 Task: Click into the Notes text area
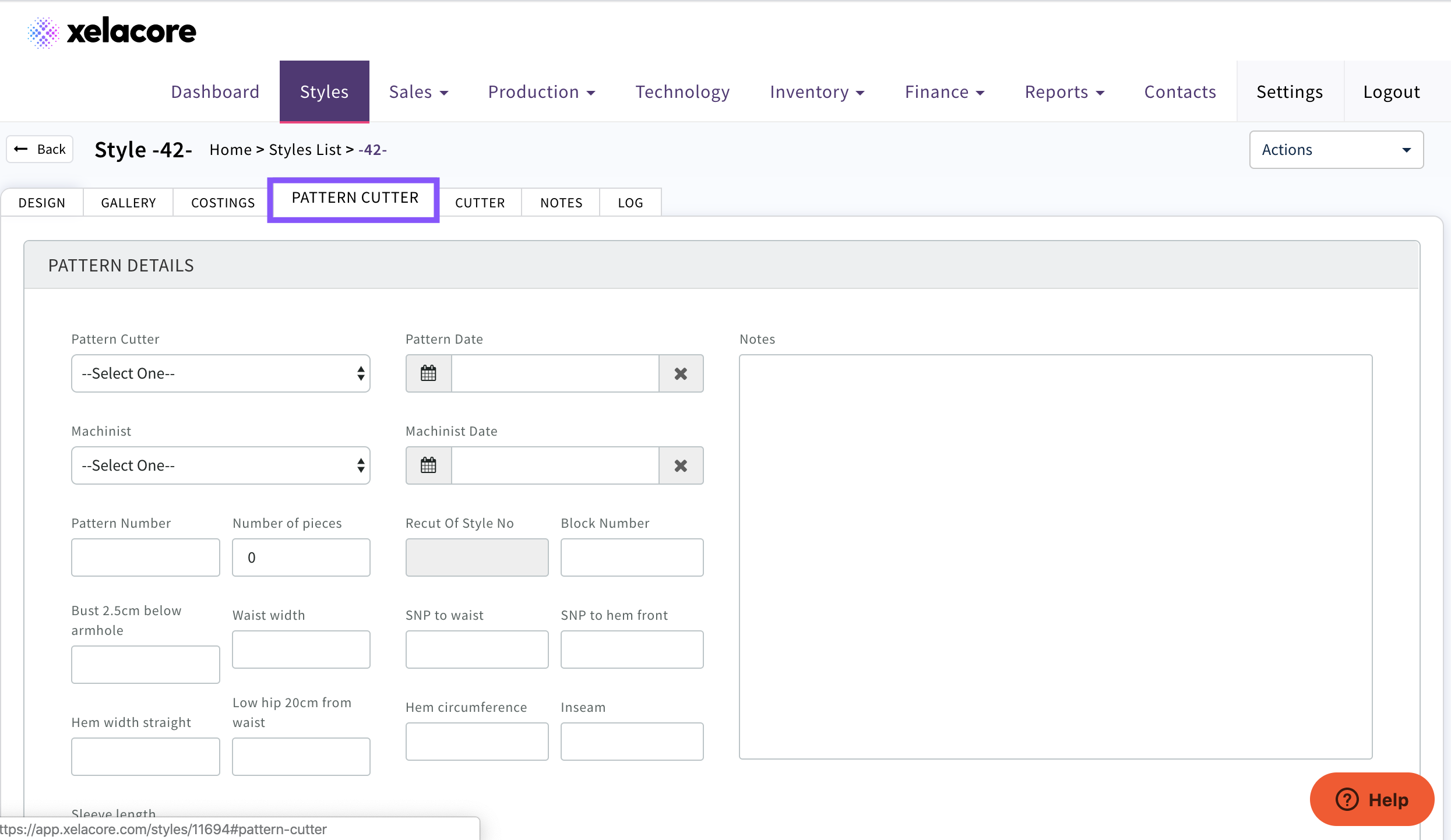(x=1055, y=556)
